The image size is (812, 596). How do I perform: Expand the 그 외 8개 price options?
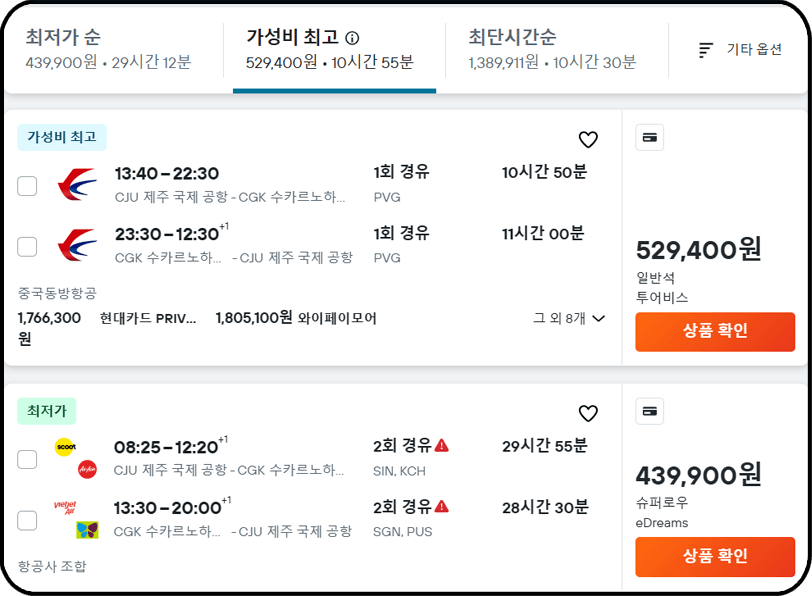(x=569, y=318)
